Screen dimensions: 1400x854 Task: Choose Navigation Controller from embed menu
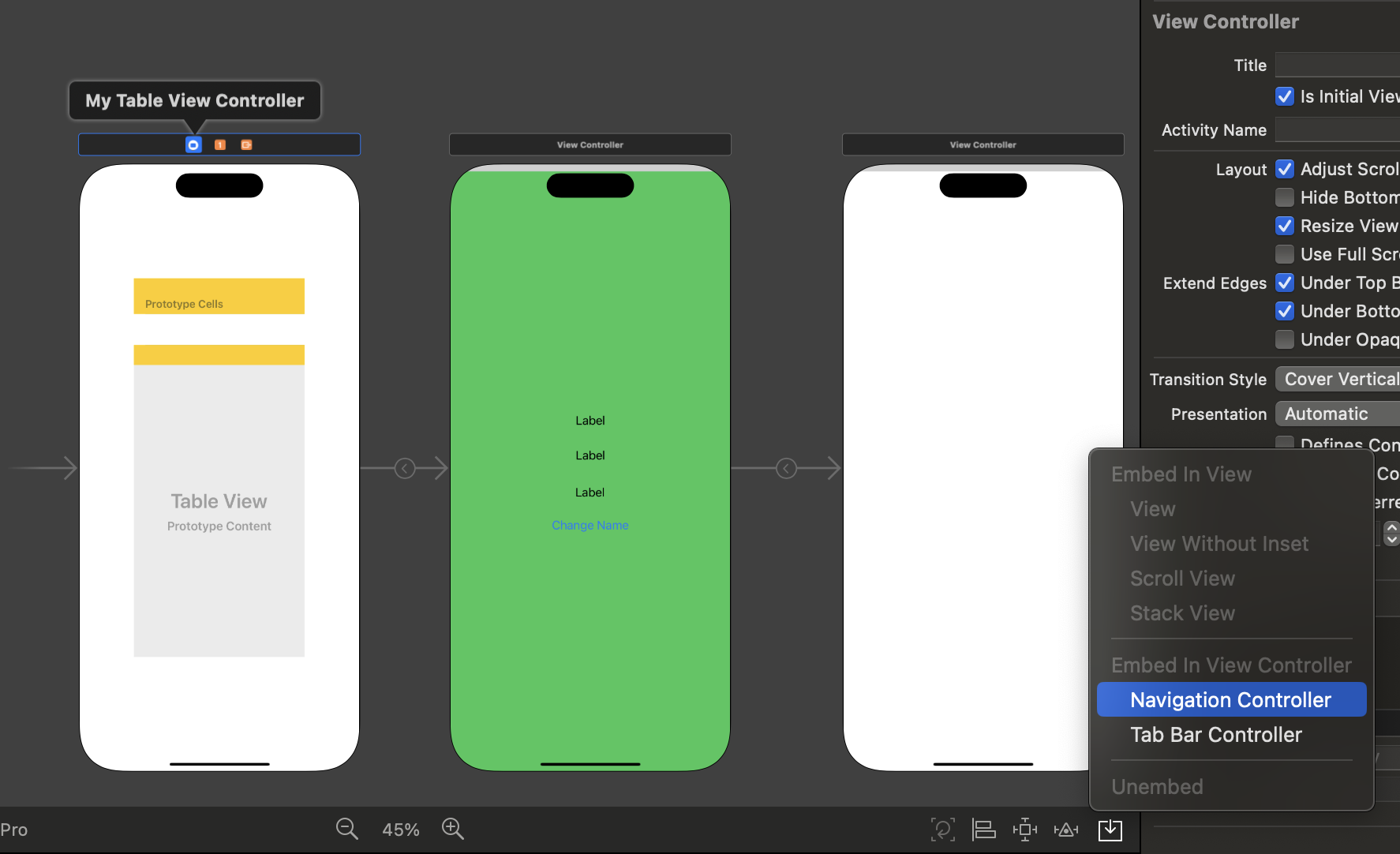1231,700
